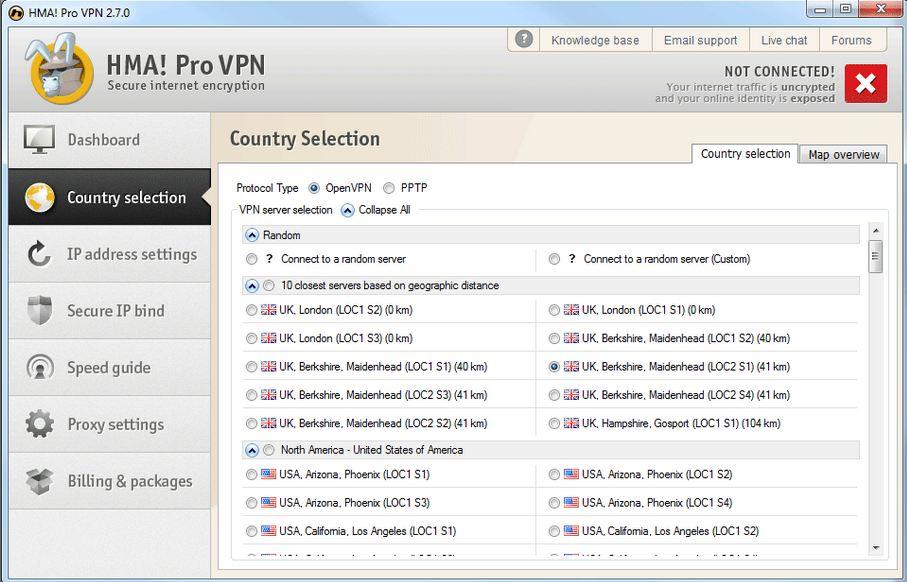This screenshot has height=582, width=907.
Task: Click the Email support button
Action: (700, 40)
